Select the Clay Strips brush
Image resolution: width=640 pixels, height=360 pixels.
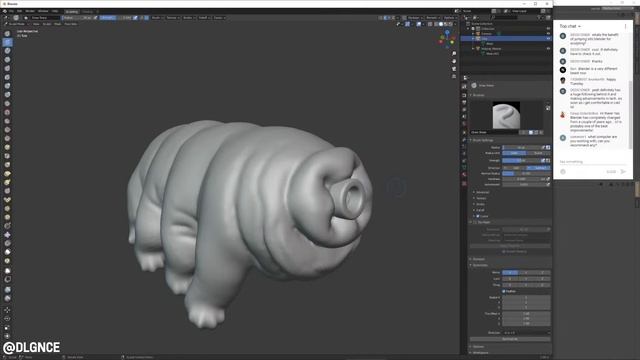[x=7, y=60]
